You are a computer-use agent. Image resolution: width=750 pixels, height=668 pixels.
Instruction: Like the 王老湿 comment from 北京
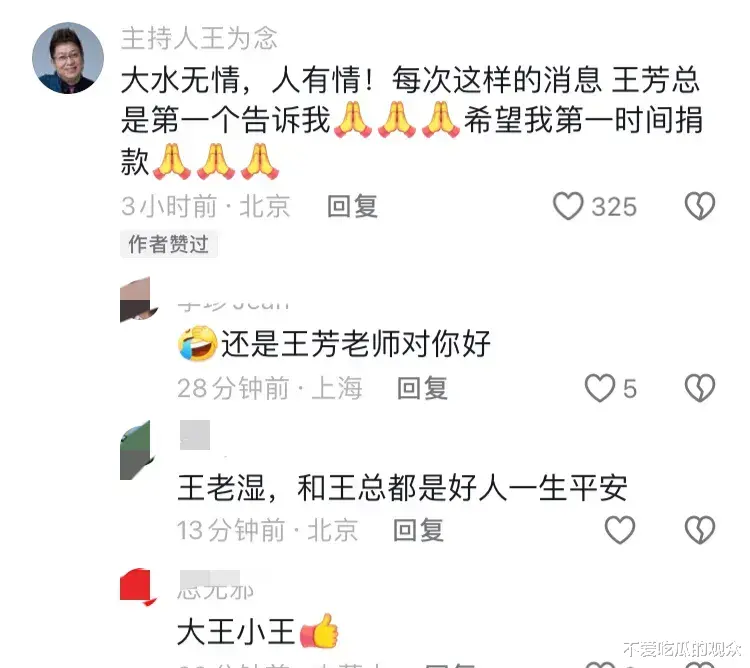click(620, 530)
